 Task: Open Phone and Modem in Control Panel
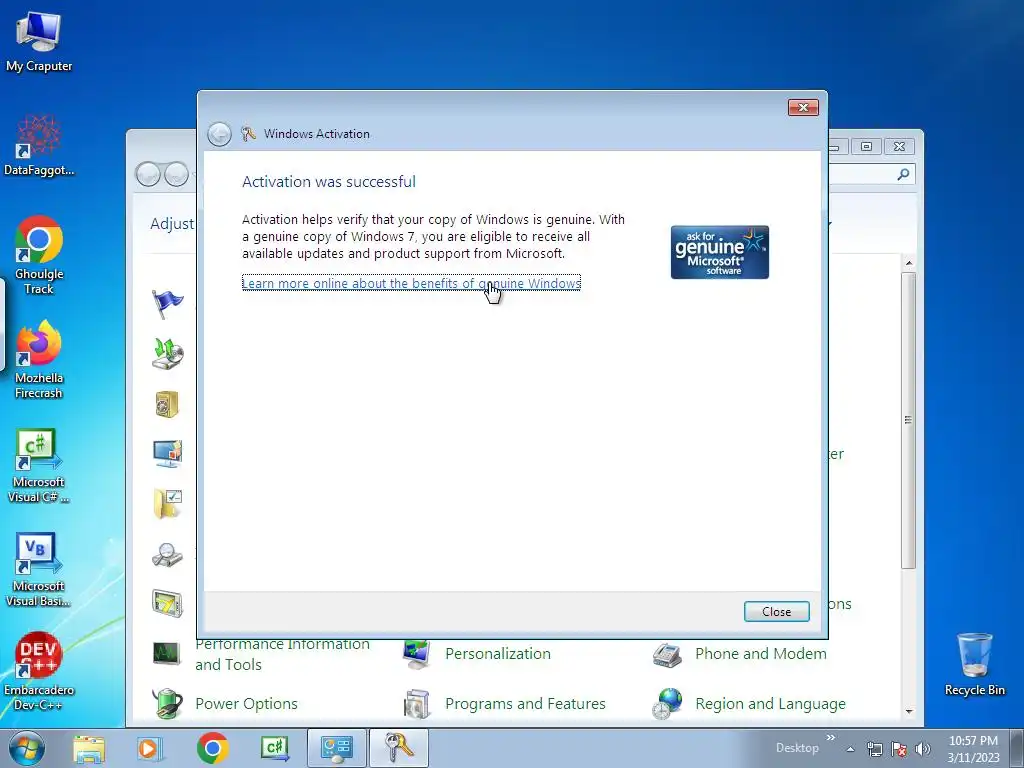[x=761, y=654]
